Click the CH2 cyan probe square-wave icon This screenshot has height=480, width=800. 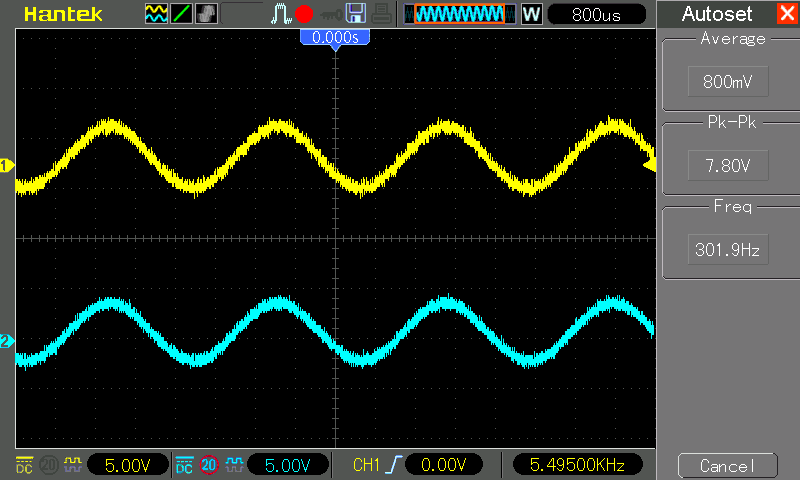[234, 464]
